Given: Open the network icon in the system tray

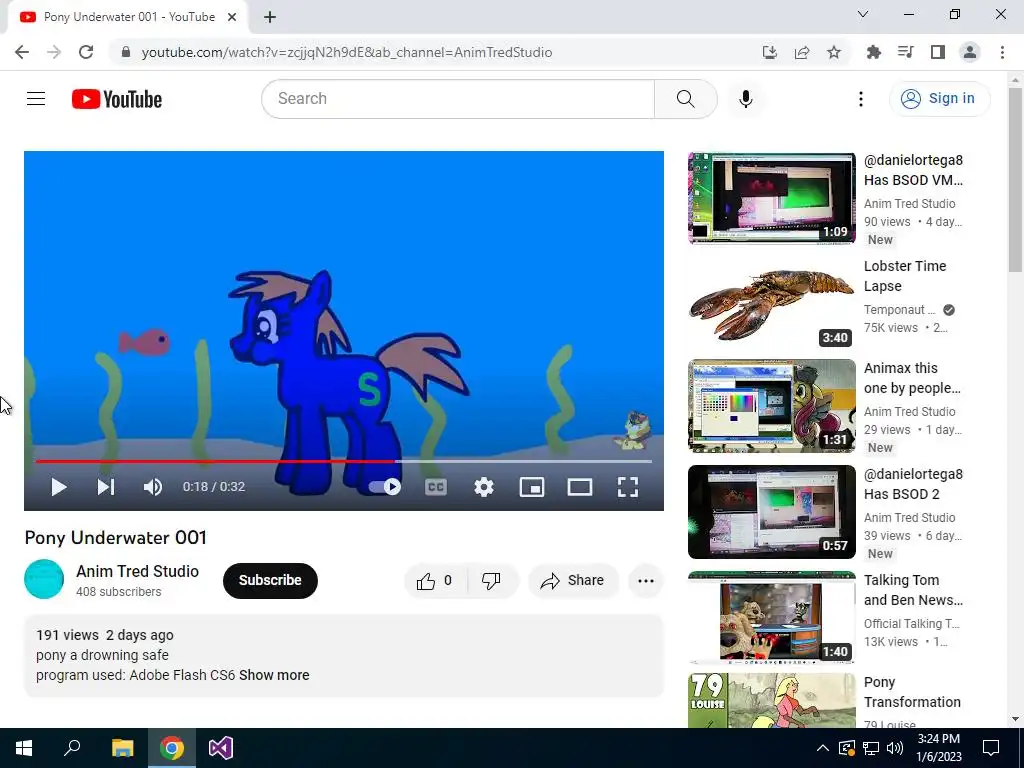Looking at the screenshot, I should [x=871, y=748].
